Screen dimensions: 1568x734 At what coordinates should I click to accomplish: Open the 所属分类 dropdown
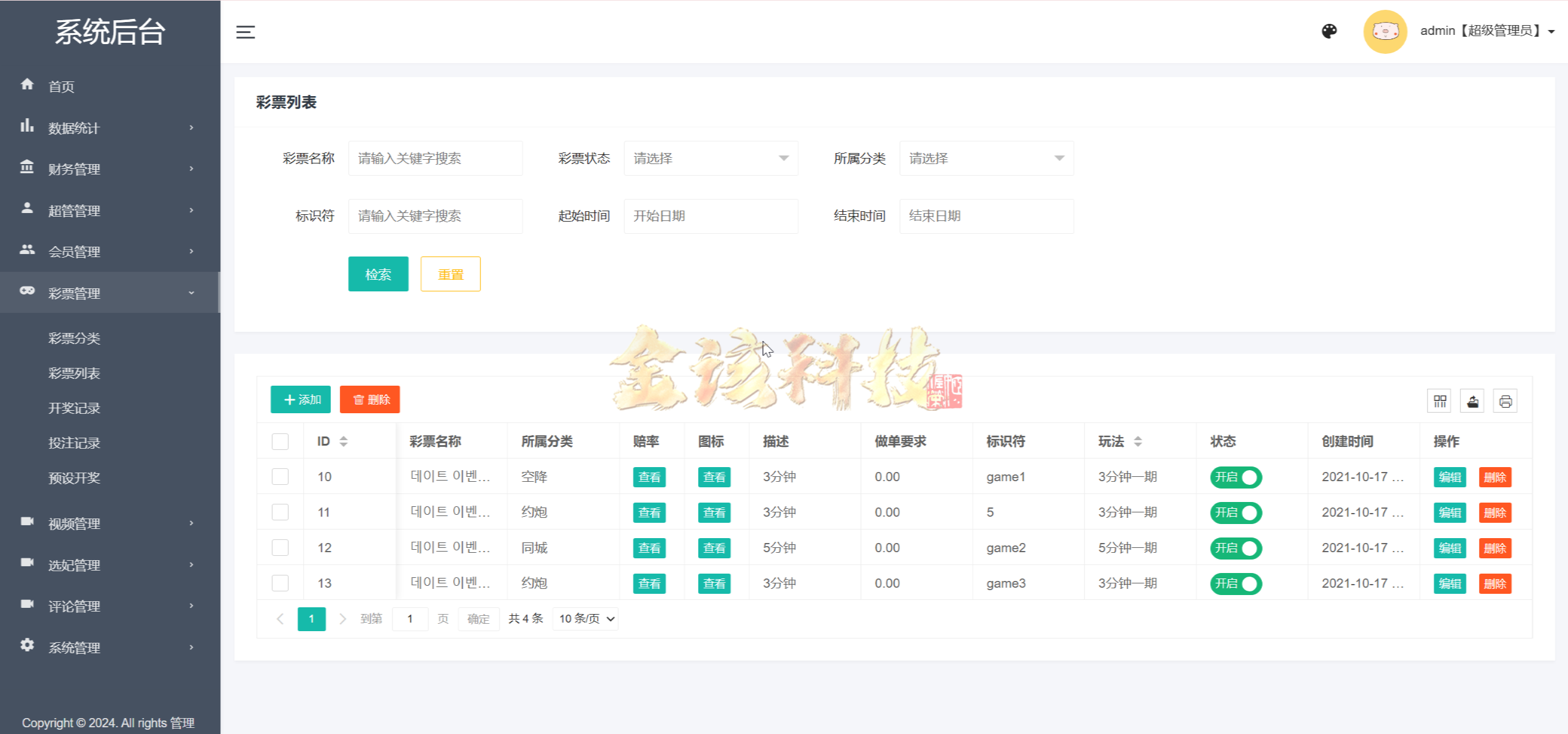point(986,158)
